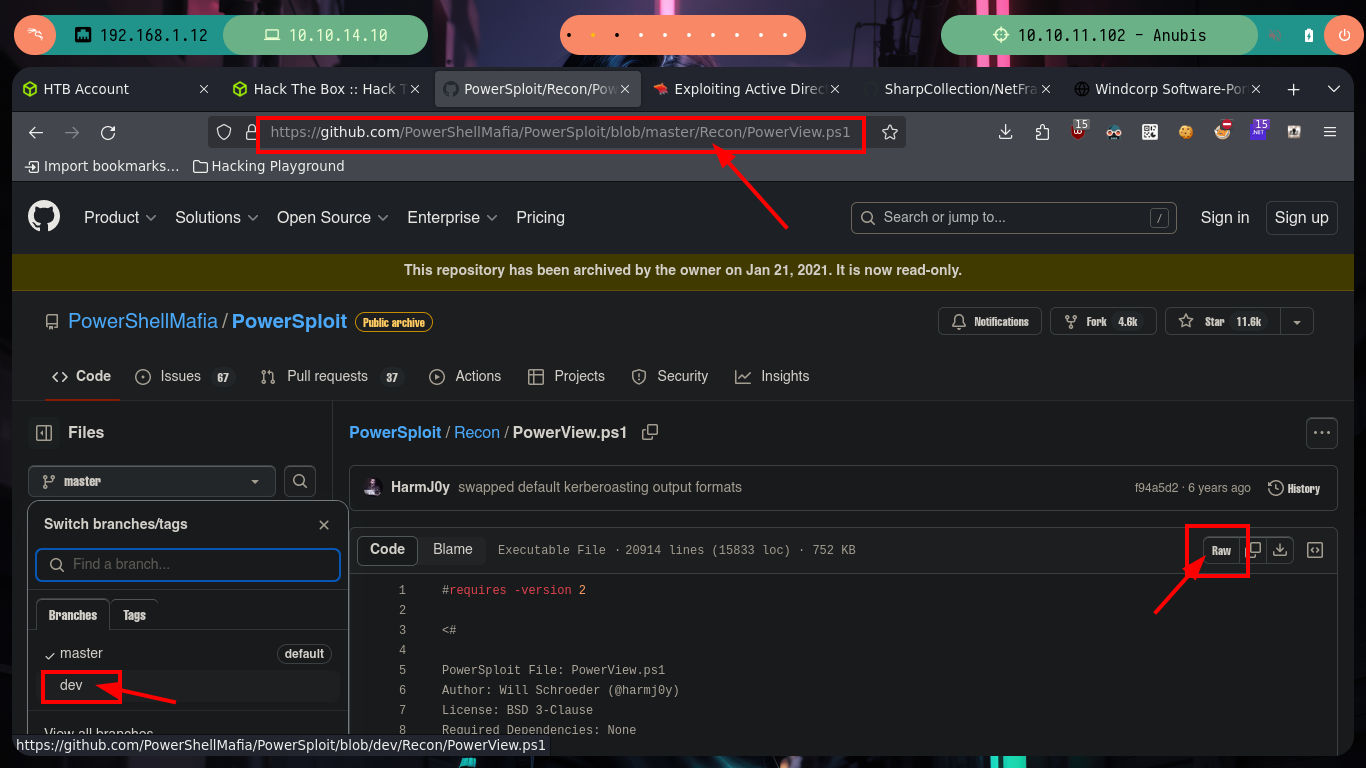Image resolution: width=1366 pixels, height=768 pixels.
Task: Open the QR code extension icon
Action: (x=1150, y=132)
